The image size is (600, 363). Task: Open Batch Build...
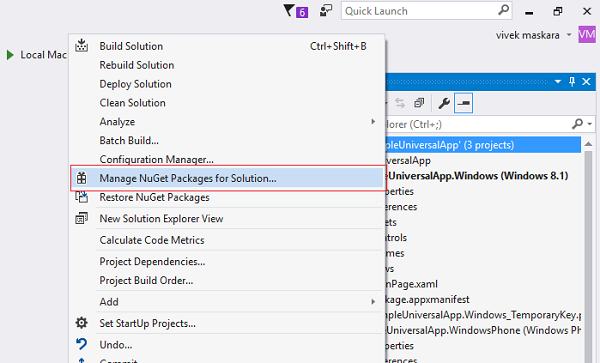[x=227, y=140]
